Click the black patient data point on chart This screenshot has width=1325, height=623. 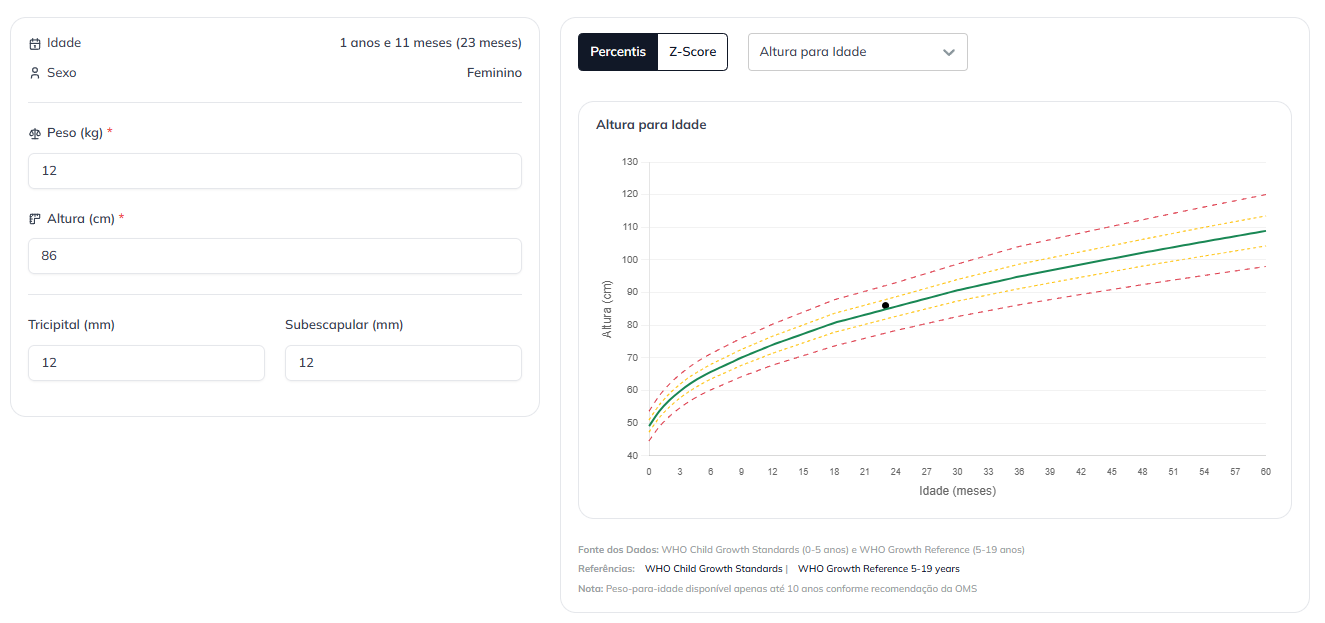click(x=885, y=305)
